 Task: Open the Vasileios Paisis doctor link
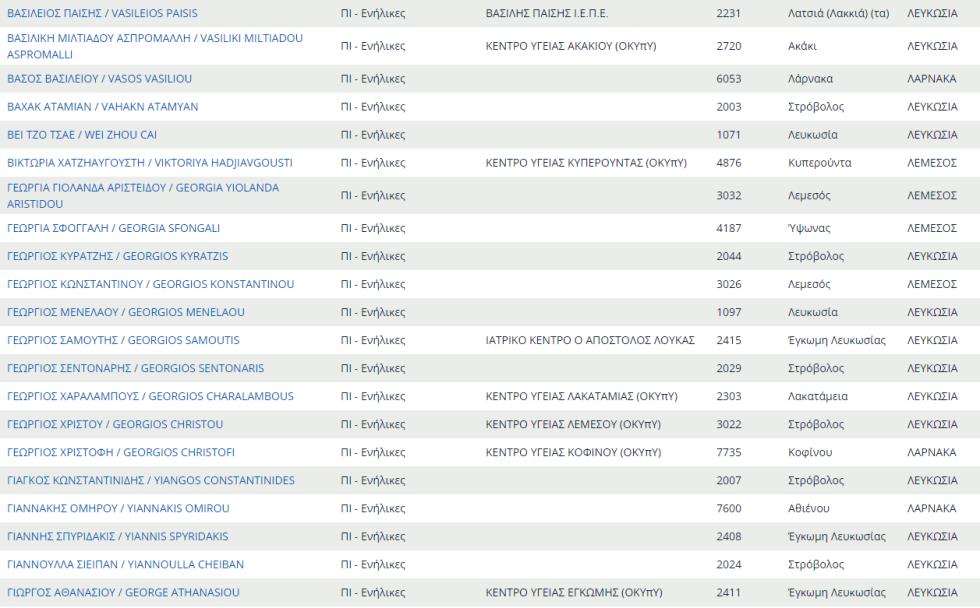point(102,14)
